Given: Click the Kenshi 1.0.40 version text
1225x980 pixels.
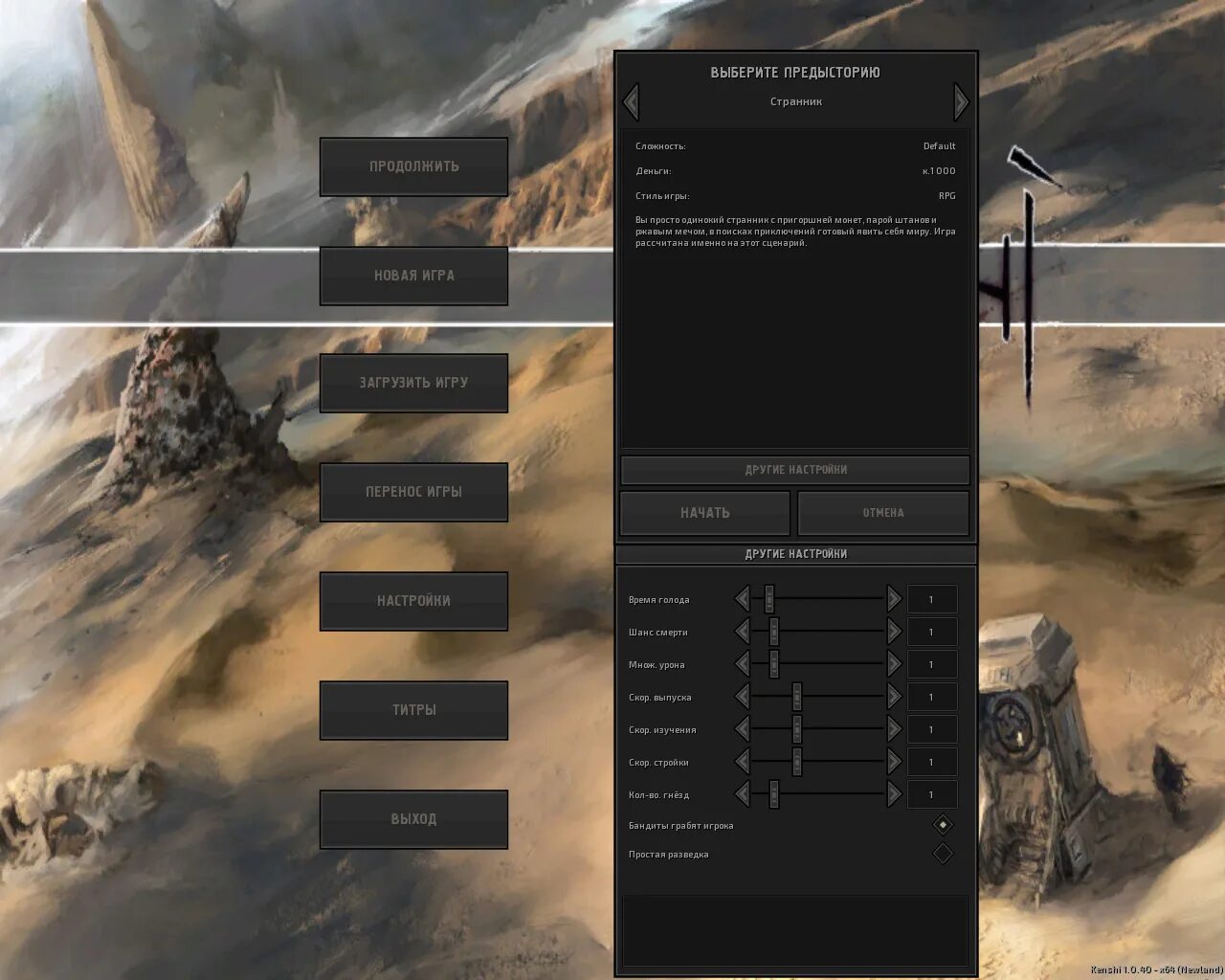Looking at the screenshot, I should (x=1156, y=969).
